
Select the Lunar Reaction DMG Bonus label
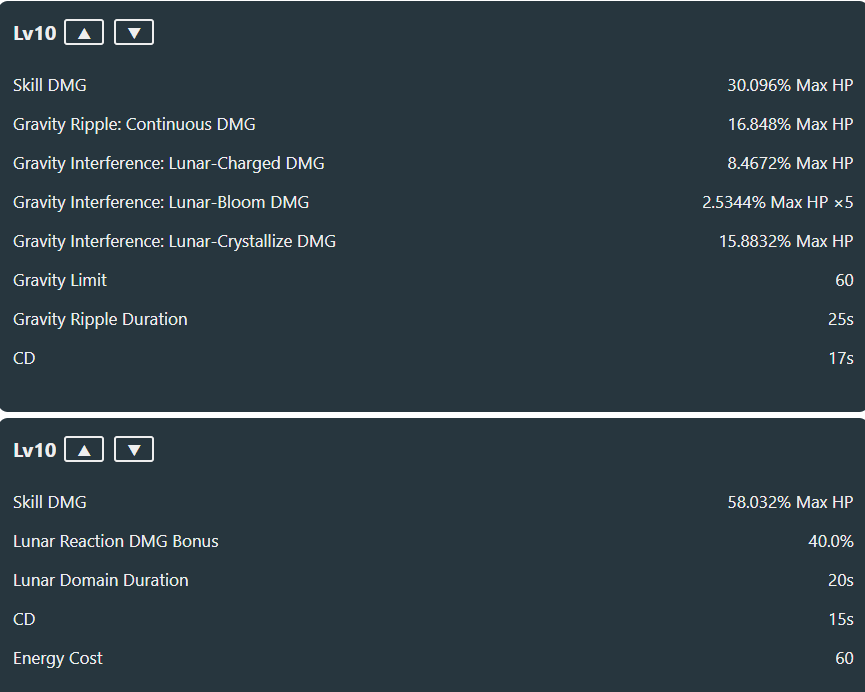pyautogui.click(x=116, y=541)
